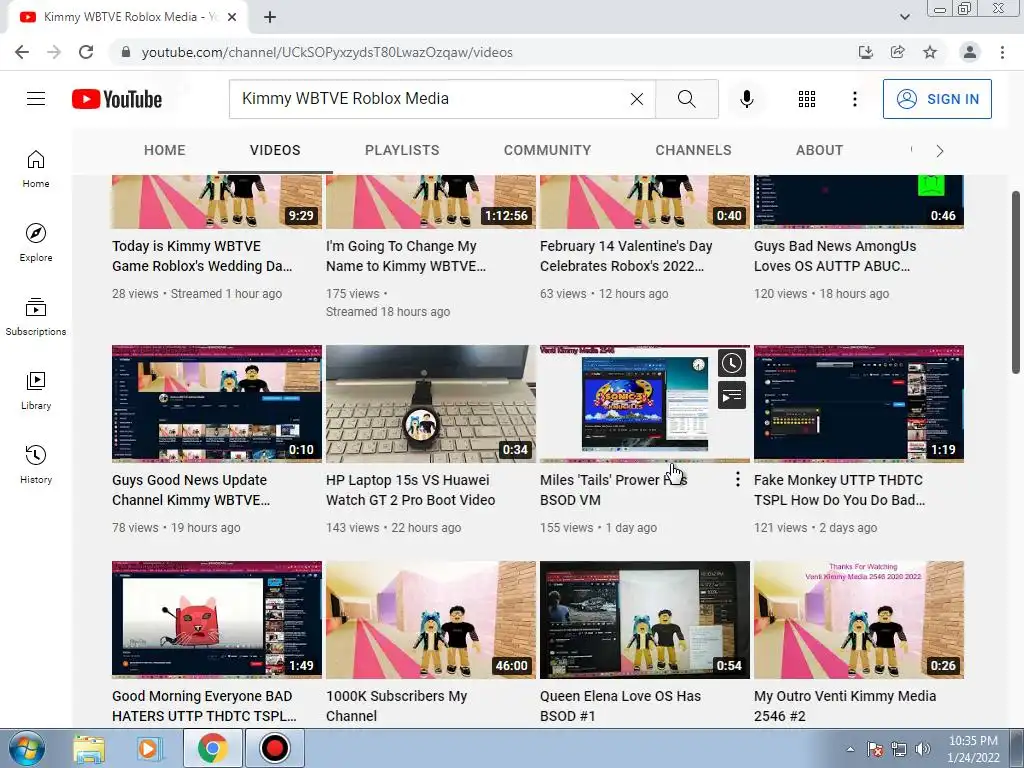Open I'm Going To Change My Name video
The height and width of the screenshot is (768, 1024).
pyautogui.click(x=406, y=256)
